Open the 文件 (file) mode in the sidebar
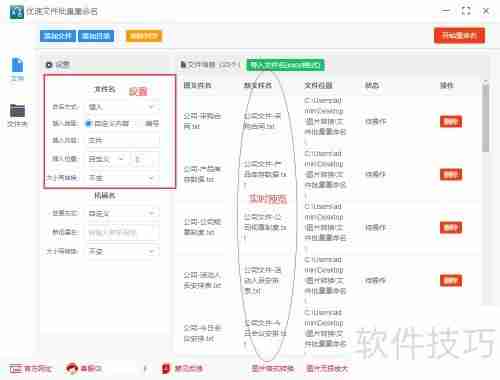This screenshot has width=500, height=380. (17, 69)
